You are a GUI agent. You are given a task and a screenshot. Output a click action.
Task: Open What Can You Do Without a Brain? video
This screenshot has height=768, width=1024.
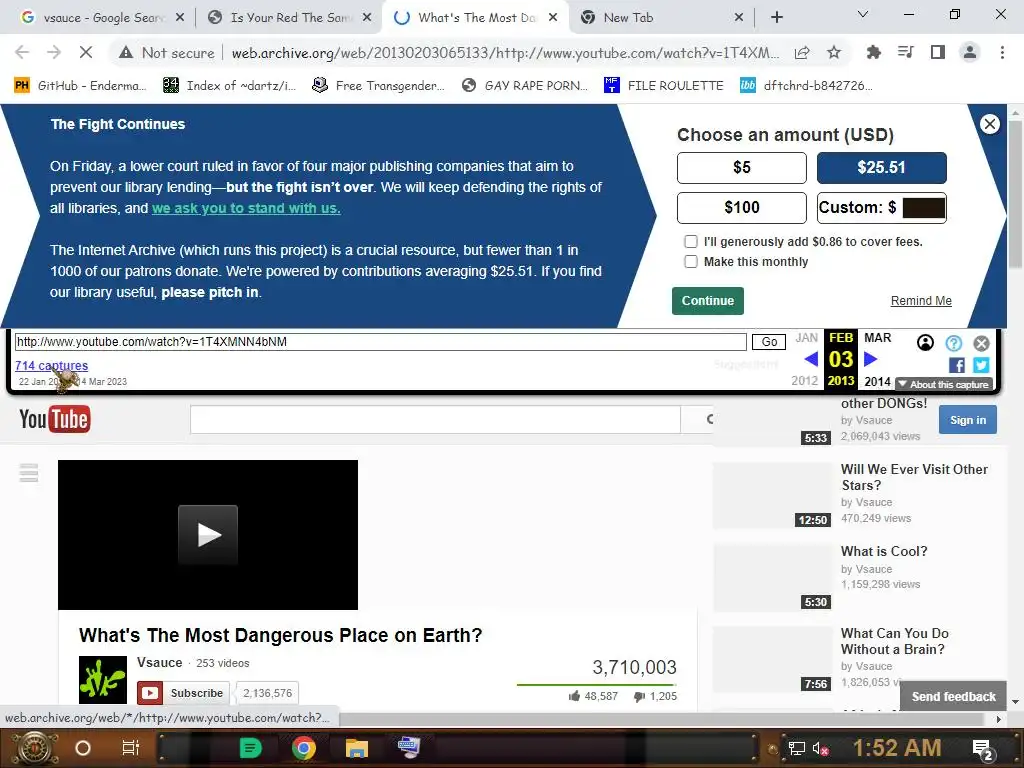point(894,641)
